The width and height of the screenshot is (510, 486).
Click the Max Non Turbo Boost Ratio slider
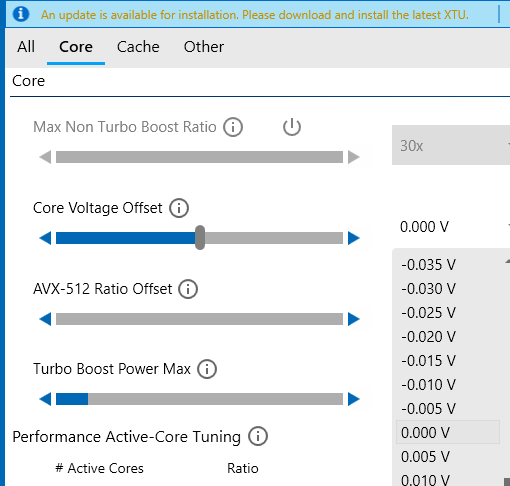(x=199, y=157)
